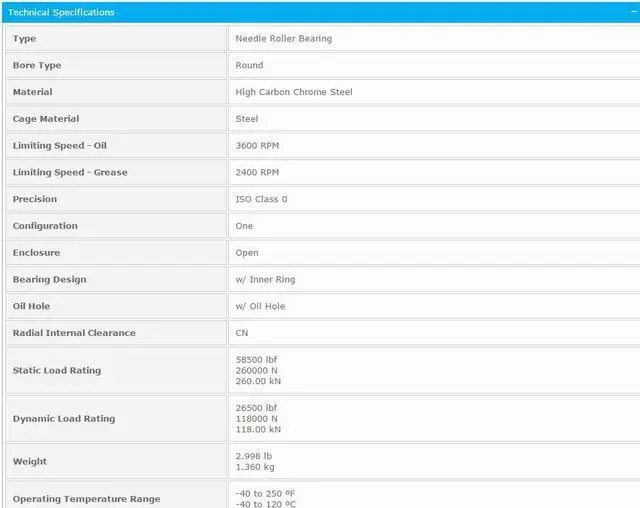Click the 'Round' bore type value
Viewport: 640px width, 508px height.
click(x=249, y=65)
